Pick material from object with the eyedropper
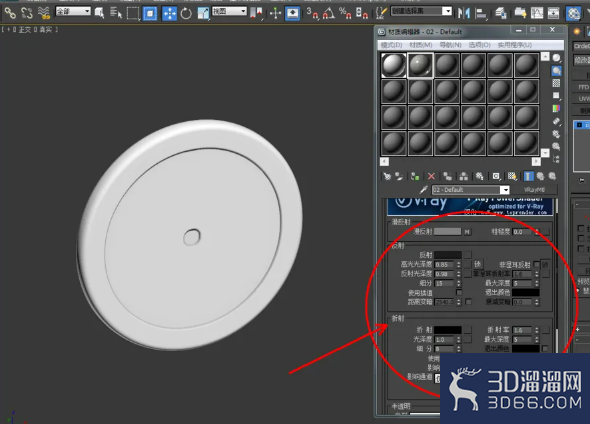 pyautogui.click(x=423, y=190)
